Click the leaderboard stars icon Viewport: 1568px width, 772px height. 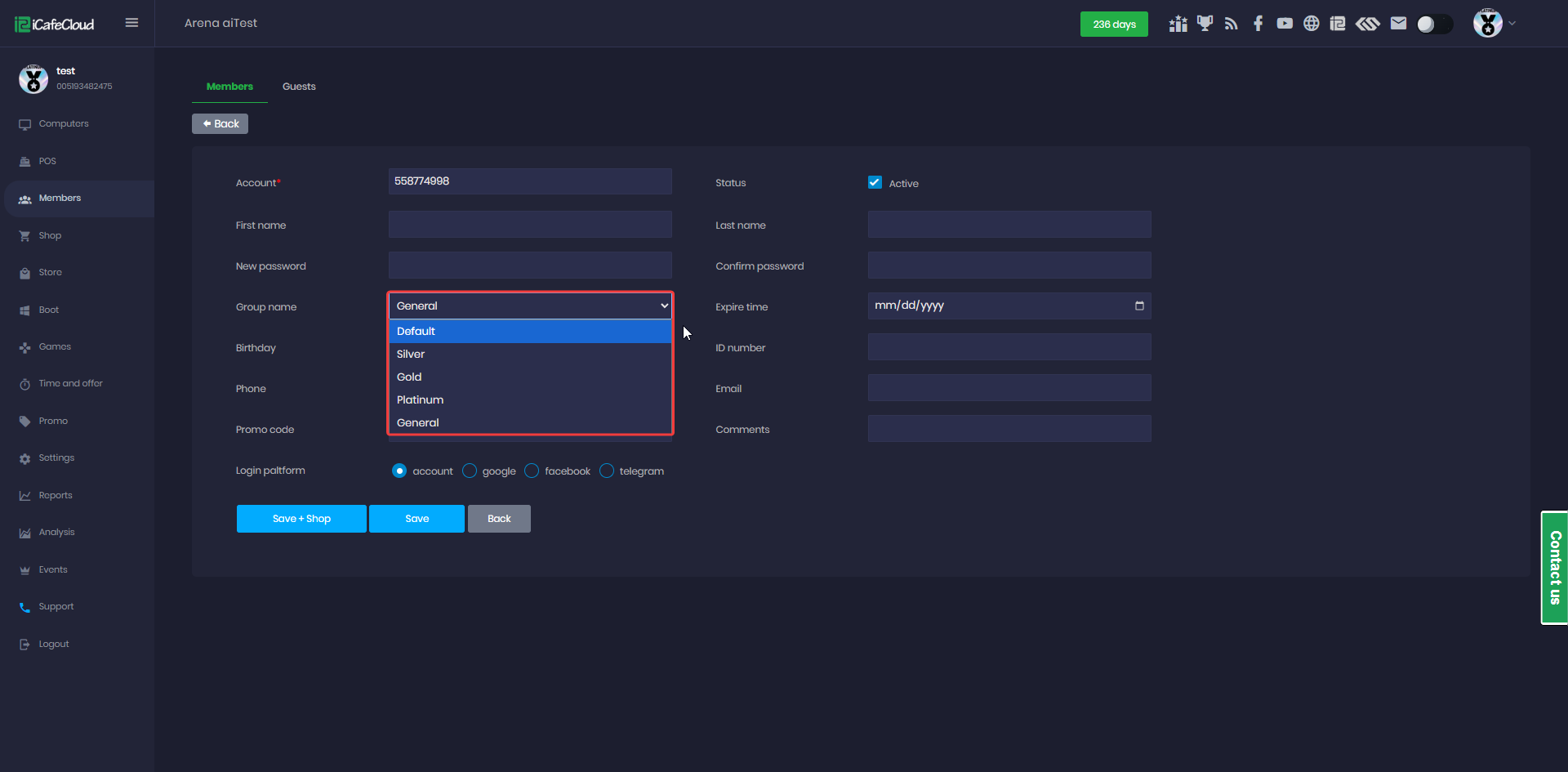pos(1178,24)
